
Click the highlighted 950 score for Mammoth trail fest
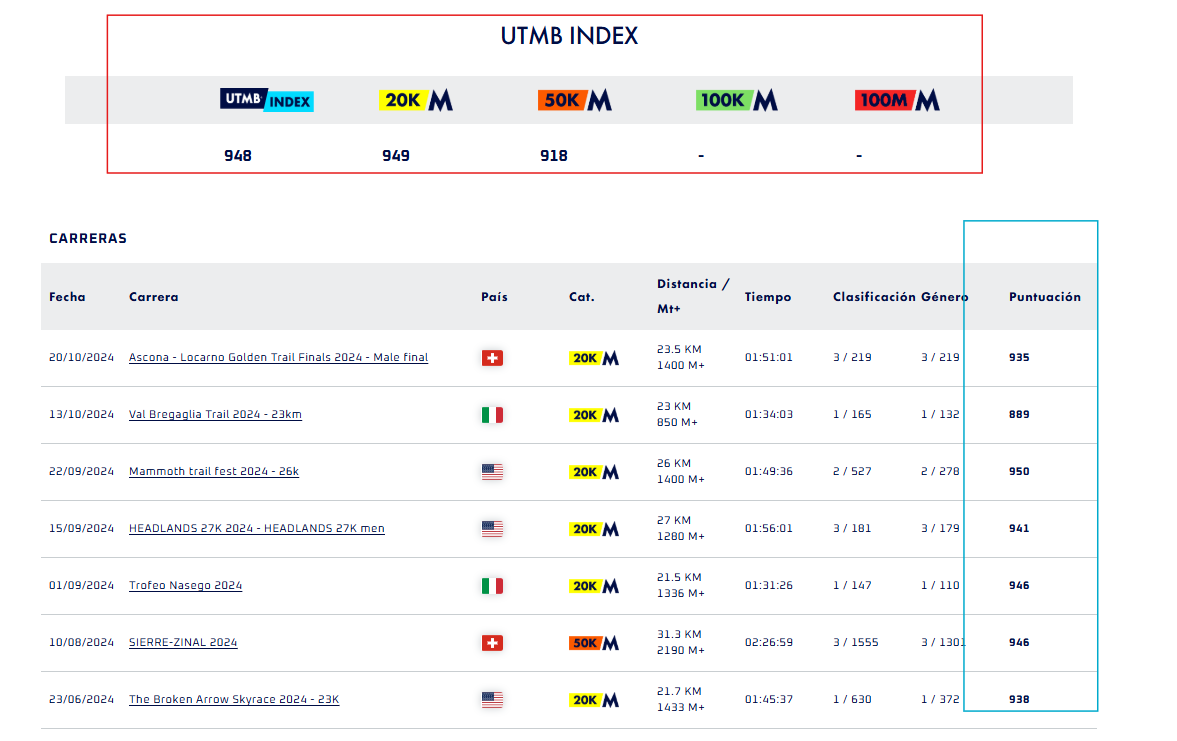tap(1019, 471)
